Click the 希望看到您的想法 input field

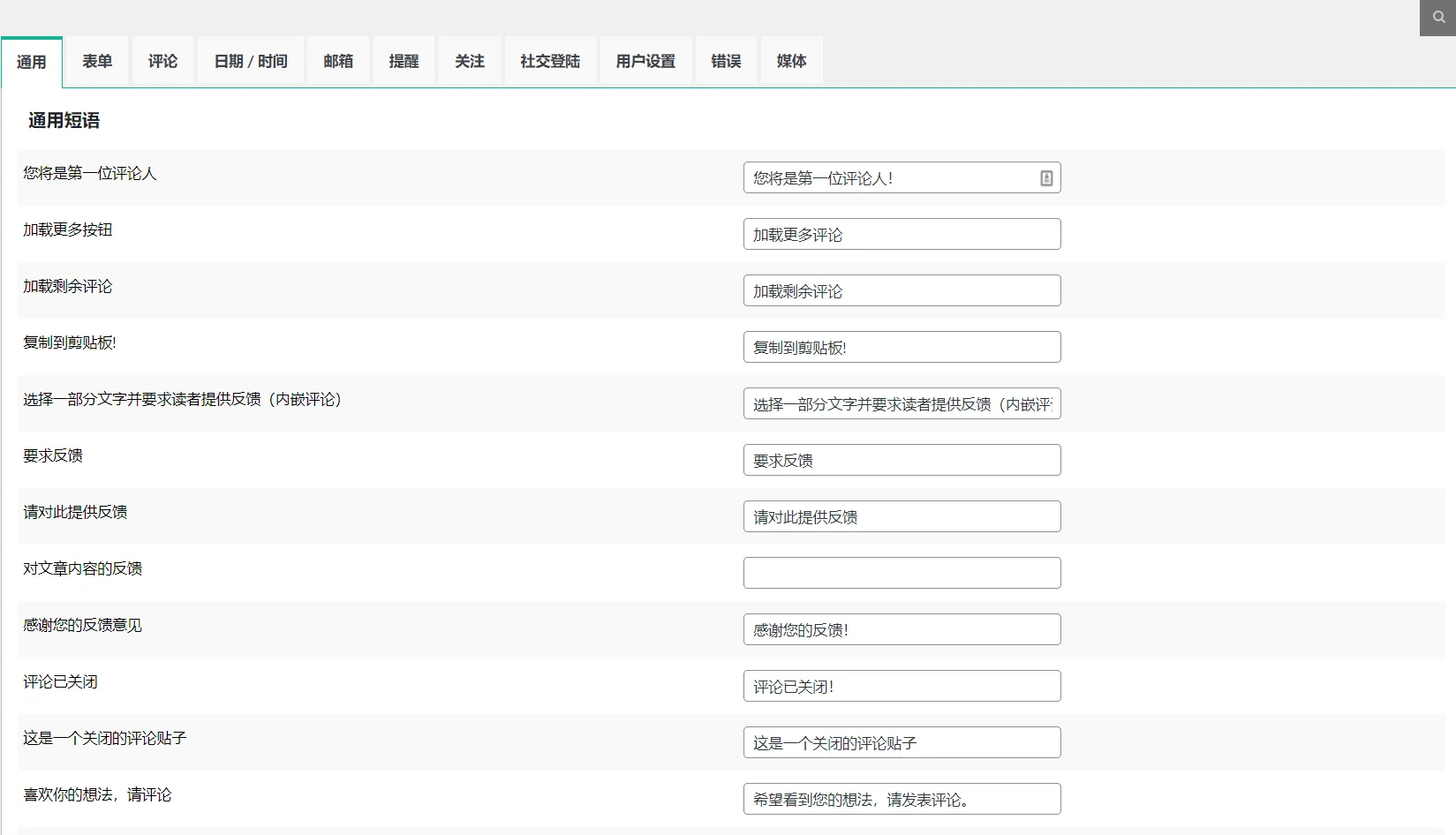(x=902, y=799)
